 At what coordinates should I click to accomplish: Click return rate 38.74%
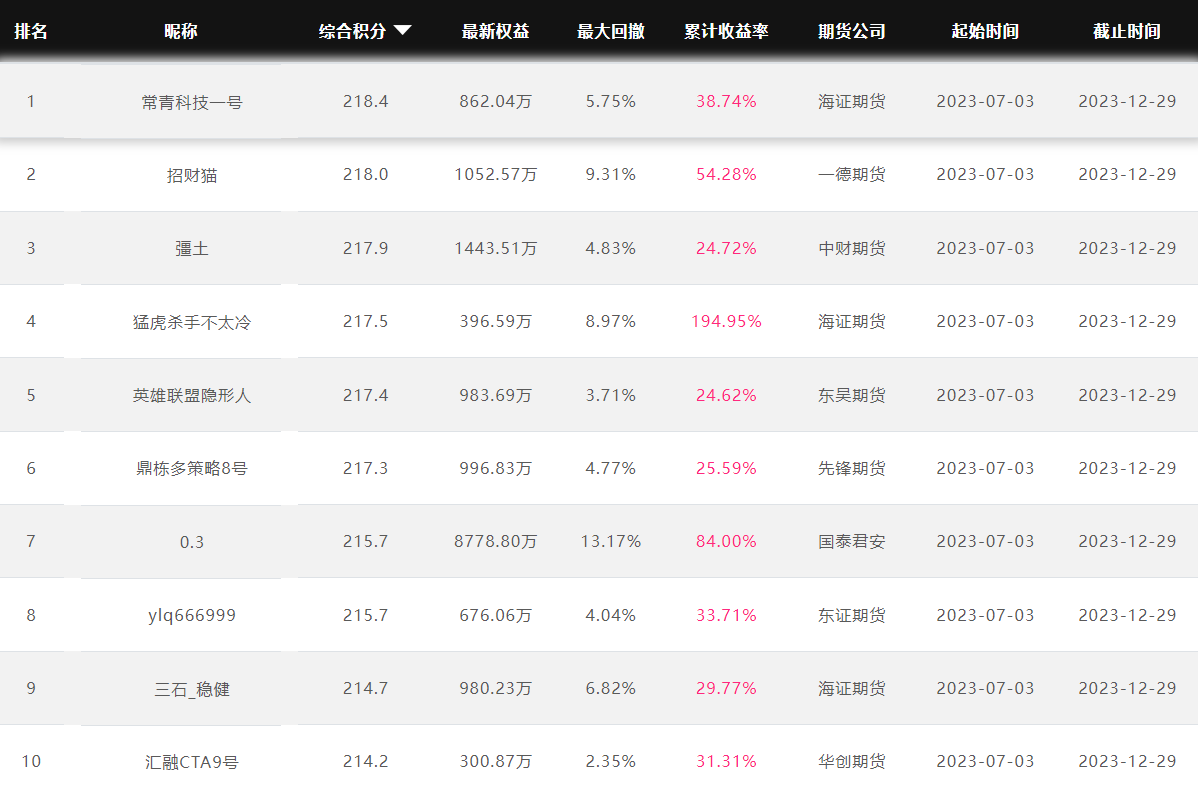(726, 102)
